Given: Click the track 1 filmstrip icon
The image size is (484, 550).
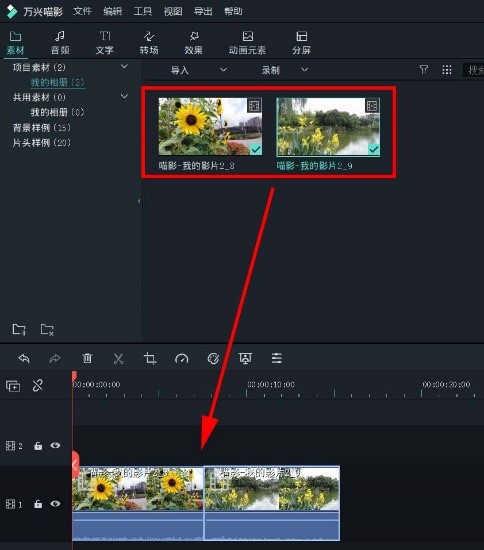Looking at the screenshot, I should (11, 504).
